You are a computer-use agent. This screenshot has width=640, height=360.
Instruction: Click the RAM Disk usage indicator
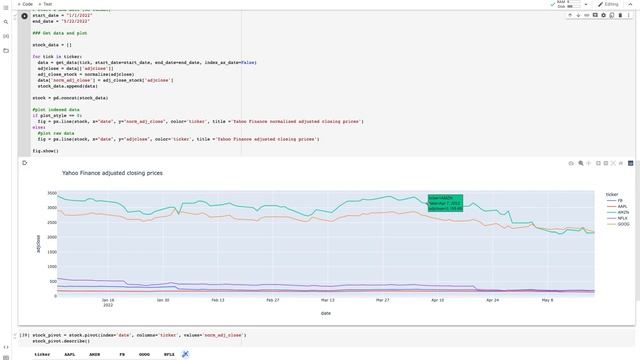click(x=569, y=4)
